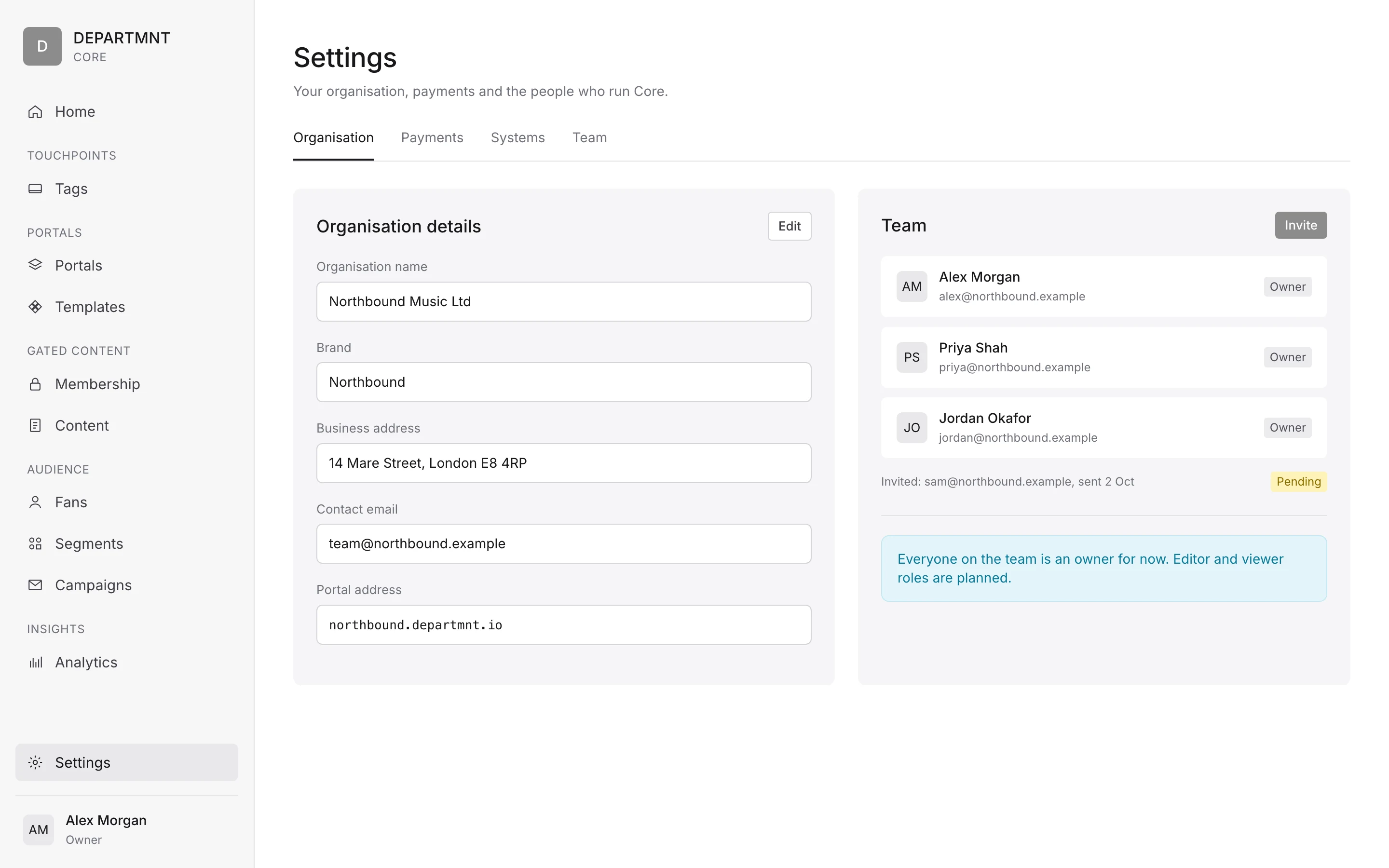Click the DEPARTMNT logo D badge
Viewport: 1389px width, 868px height.
click(42, 46)
